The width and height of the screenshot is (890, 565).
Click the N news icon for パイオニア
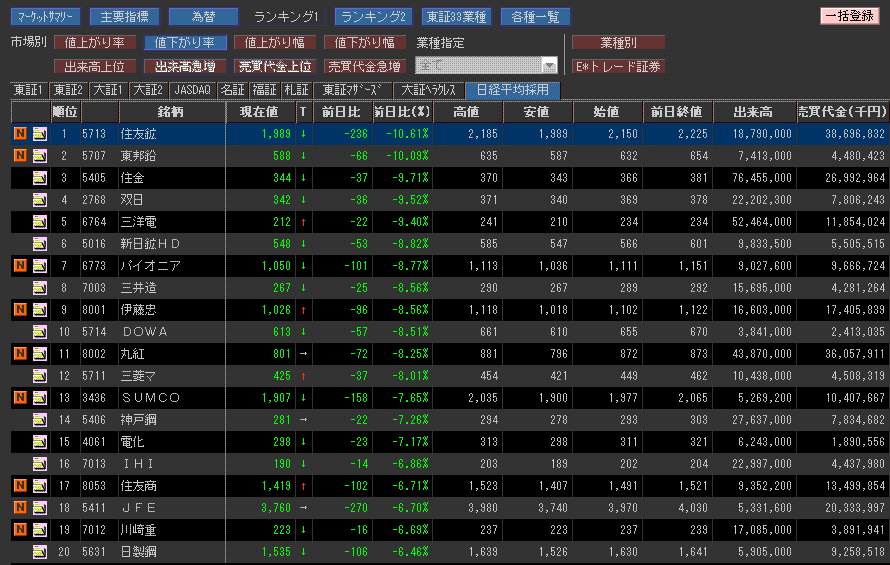point(20,265)
